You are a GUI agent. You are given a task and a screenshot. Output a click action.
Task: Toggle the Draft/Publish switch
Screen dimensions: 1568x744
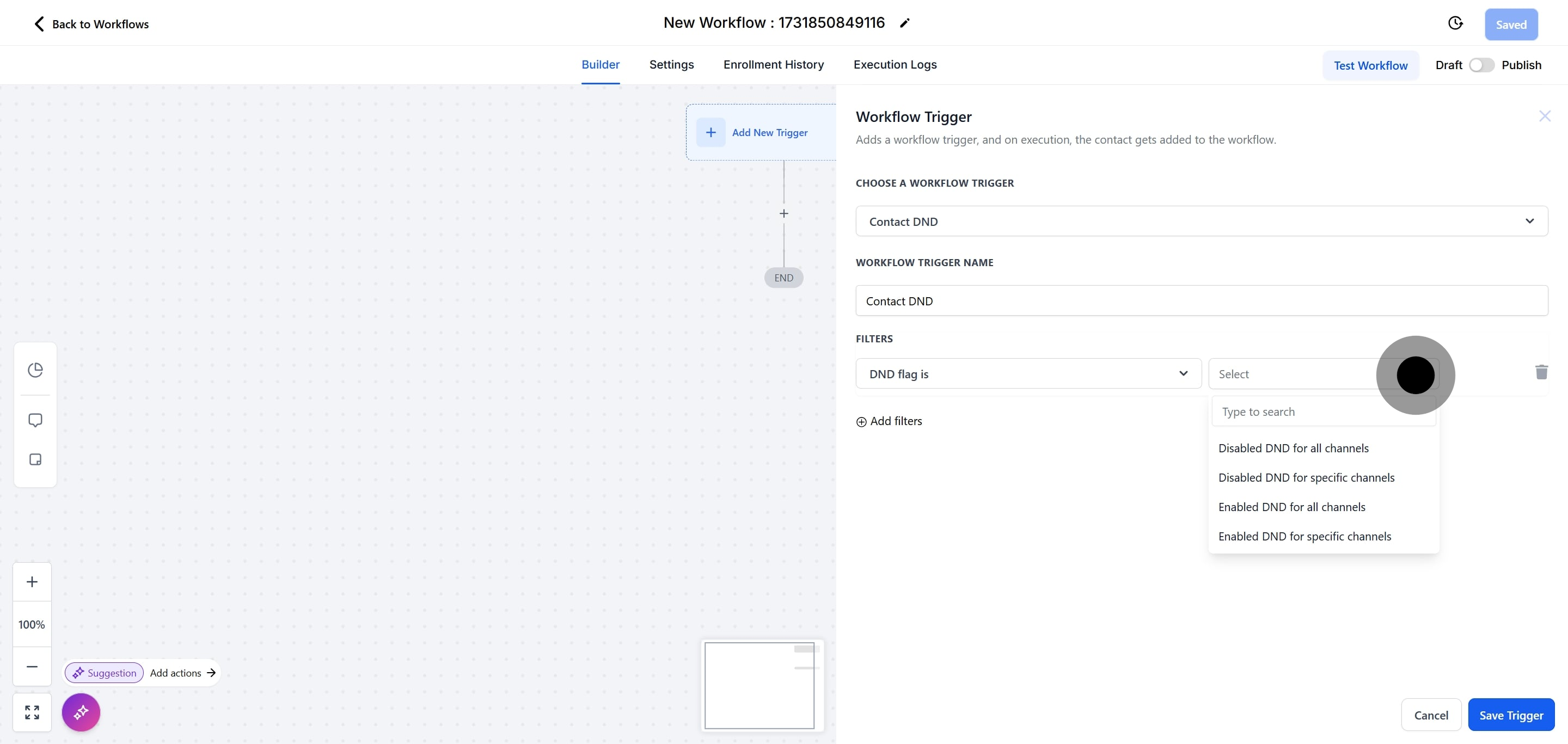(1481, 65)
